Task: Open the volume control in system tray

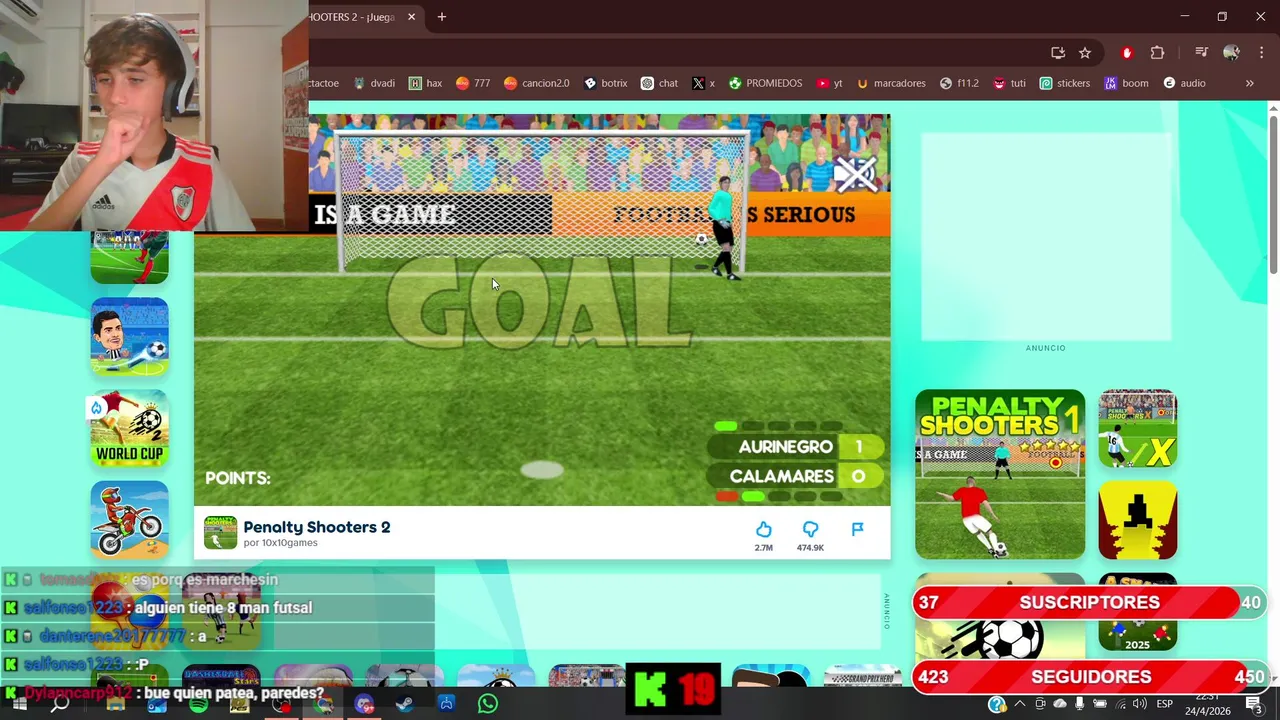Action: 1139,704
